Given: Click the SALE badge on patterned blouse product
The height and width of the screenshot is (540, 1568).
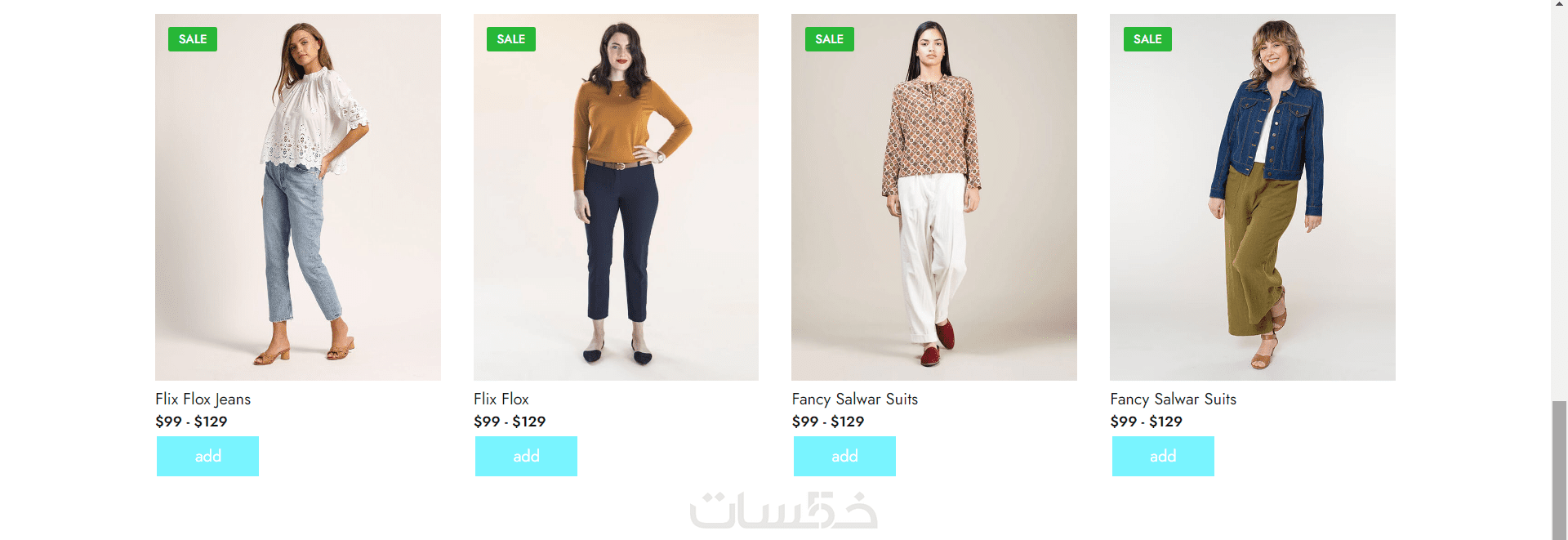Looking at the screenshot, I should point(829,39).
